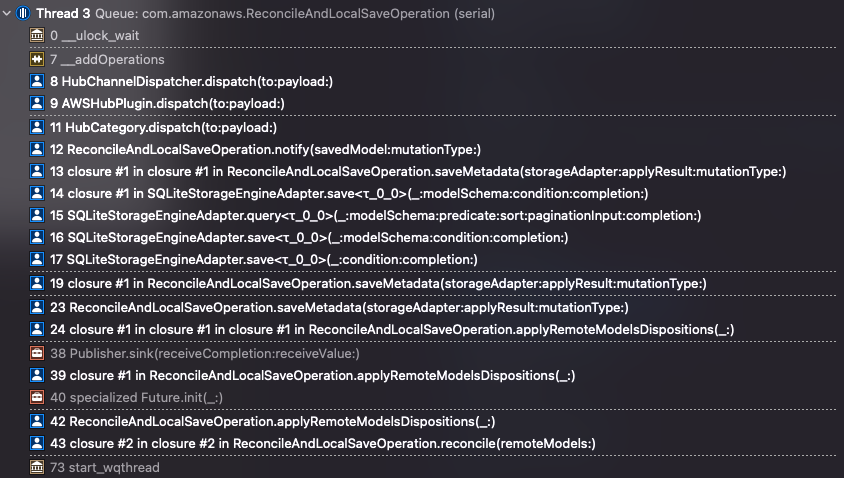Screen dimensions: 844x478
Task: Select frame 13 closure in saveMetadata
Action: pos(418,172)
